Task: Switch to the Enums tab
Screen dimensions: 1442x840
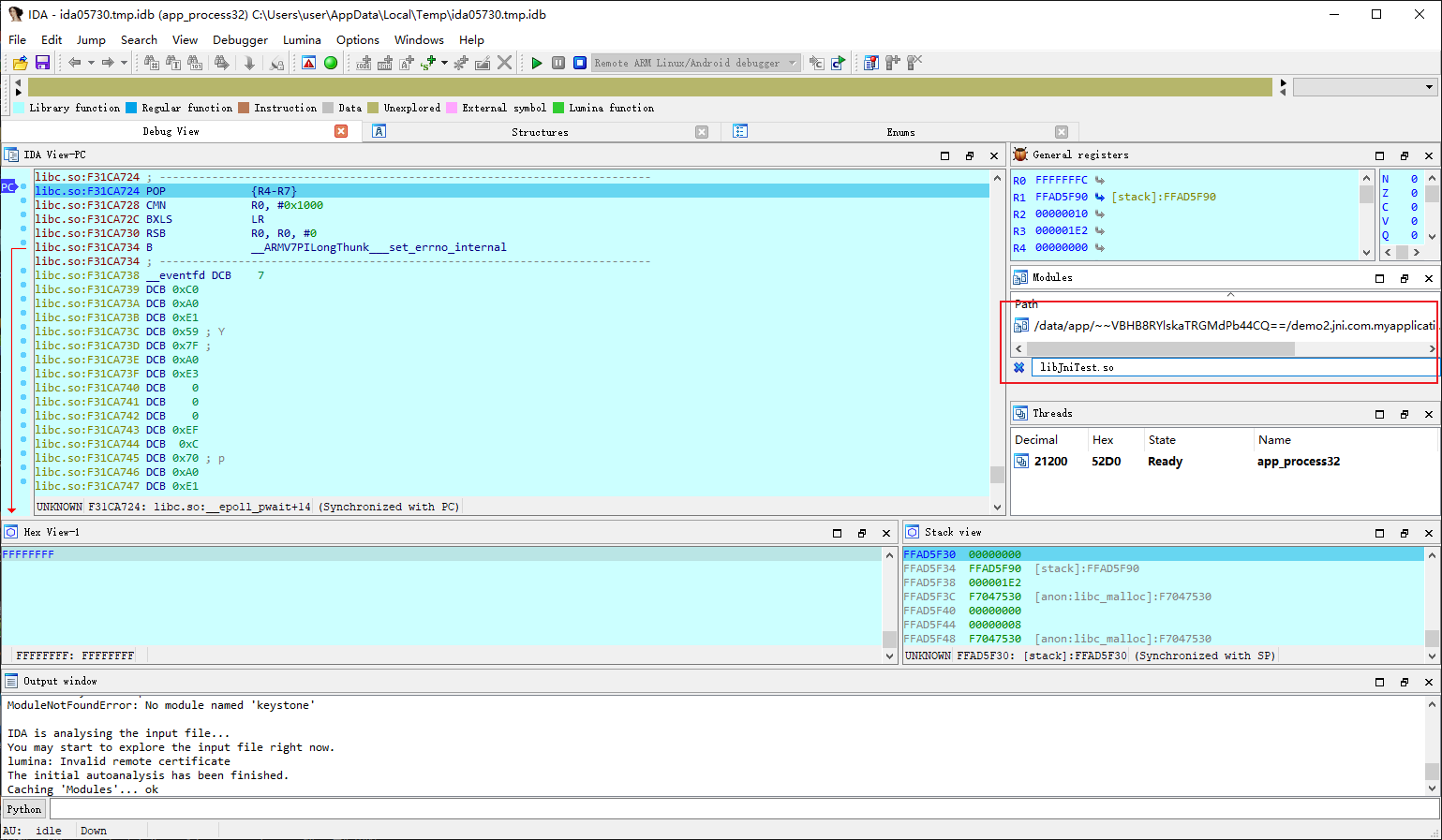Action: 900,132
